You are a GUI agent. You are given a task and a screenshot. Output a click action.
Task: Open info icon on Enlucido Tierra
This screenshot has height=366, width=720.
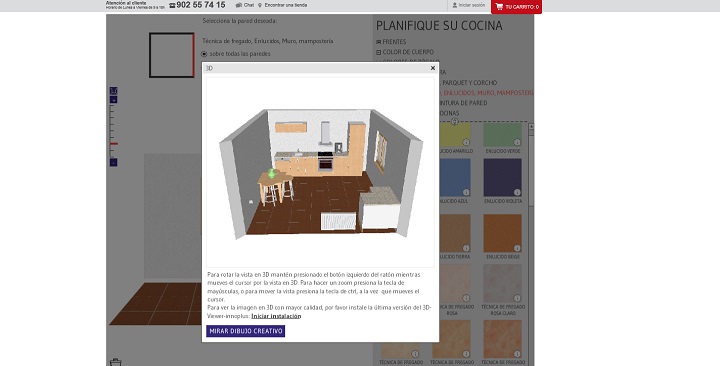(466, 248)
